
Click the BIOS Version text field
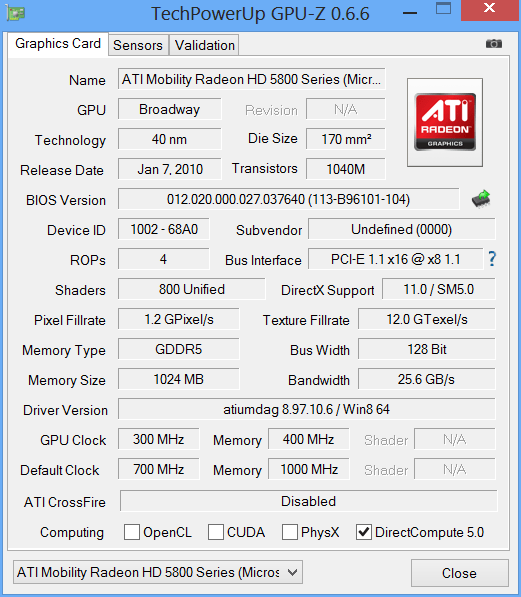pyautogui.click(x=289, y=199)
